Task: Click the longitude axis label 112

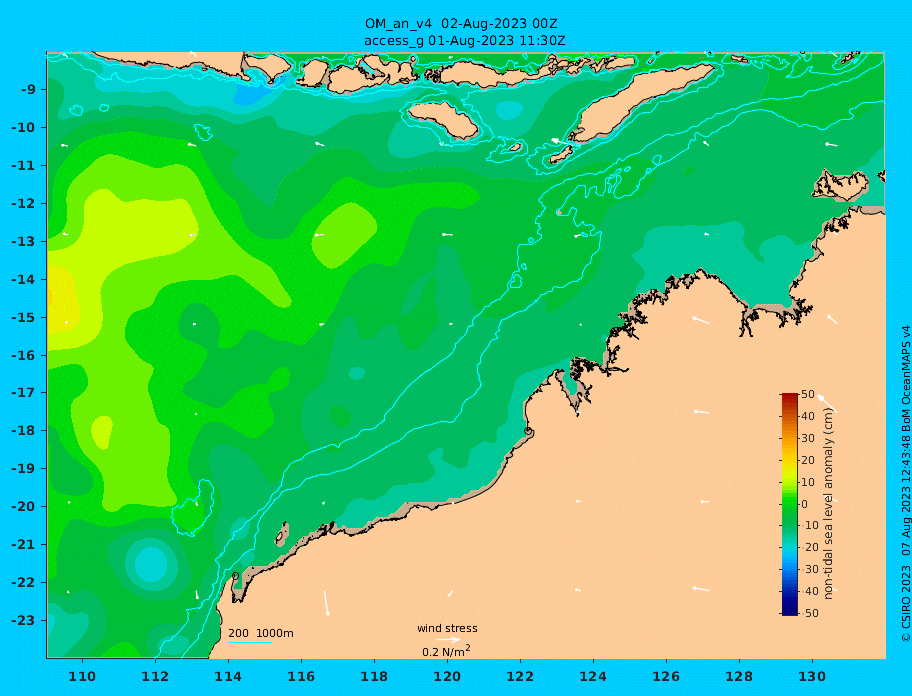Action: click(155, 677)
